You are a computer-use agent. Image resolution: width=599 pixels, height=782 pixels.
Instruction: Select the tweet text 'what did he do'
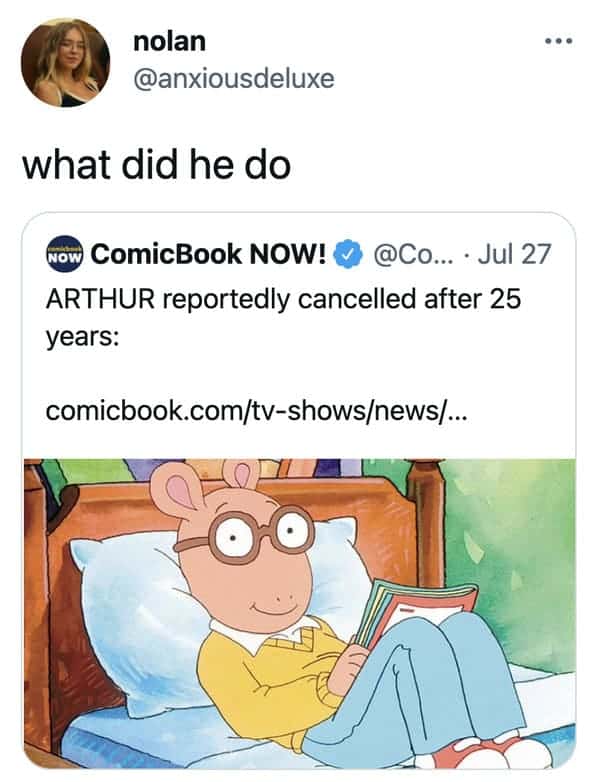[x=156, y=166]
